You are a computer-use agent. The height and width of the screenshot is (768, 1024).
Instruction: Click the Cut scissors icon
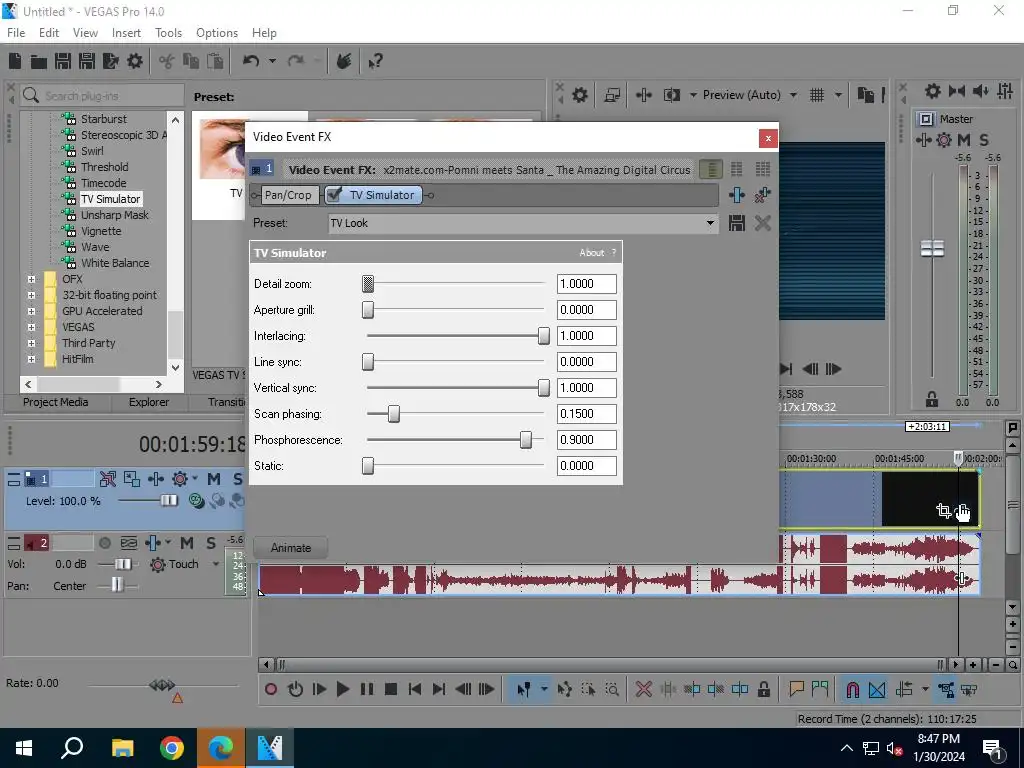coord(167,61)
